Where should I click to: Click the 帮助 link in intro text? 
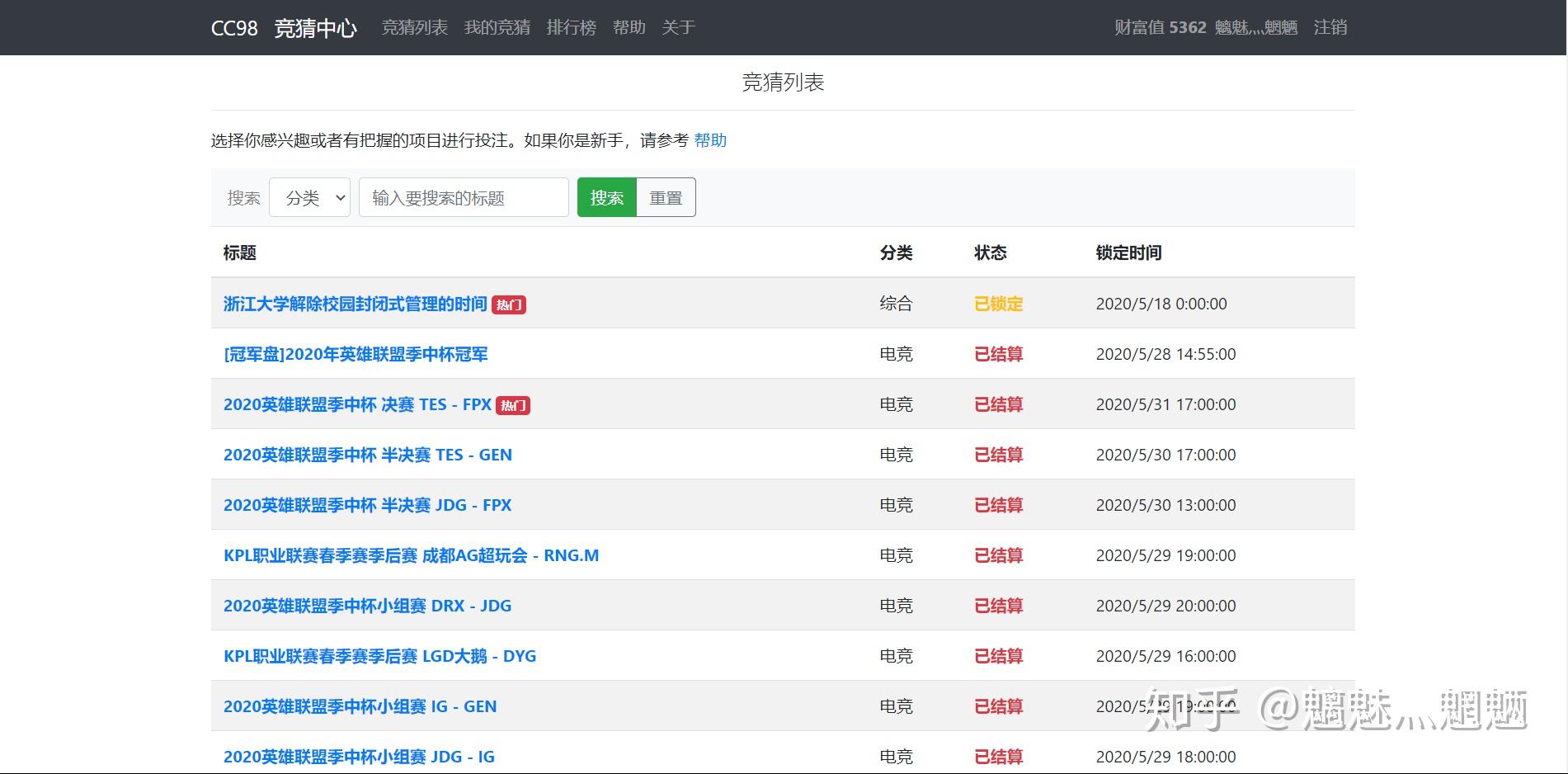pos(710,140)
